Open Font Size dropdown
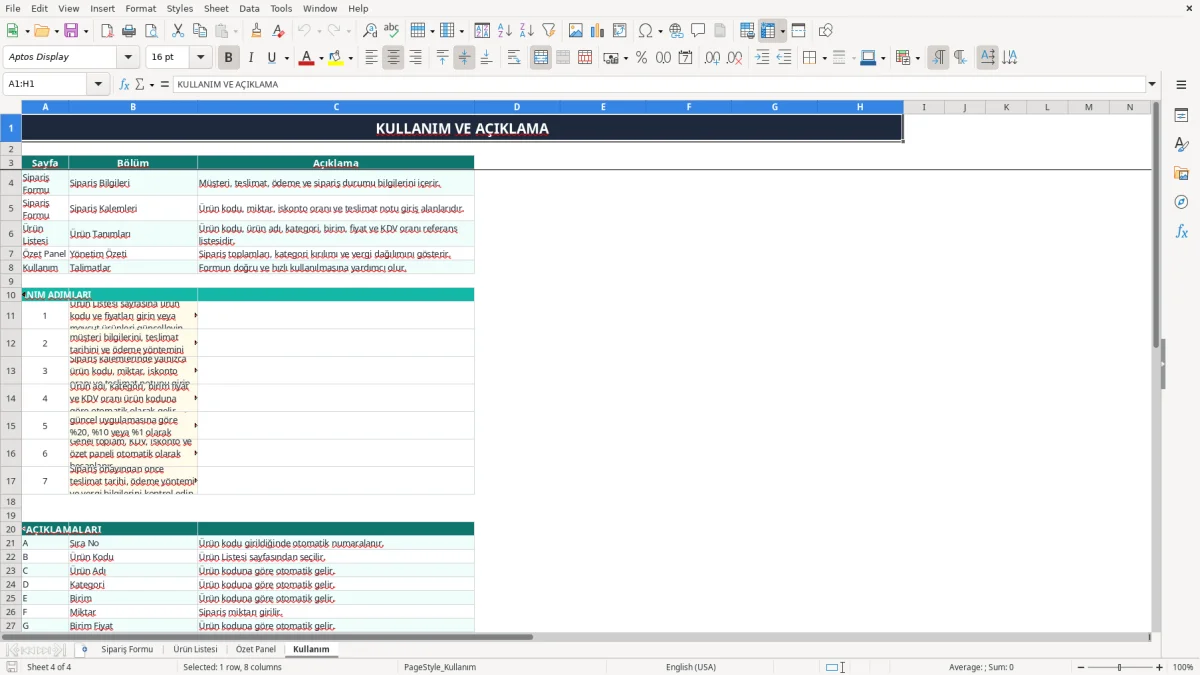This screenshot has height=675, width=1200. pyautogui.click(x=201, y=58)
